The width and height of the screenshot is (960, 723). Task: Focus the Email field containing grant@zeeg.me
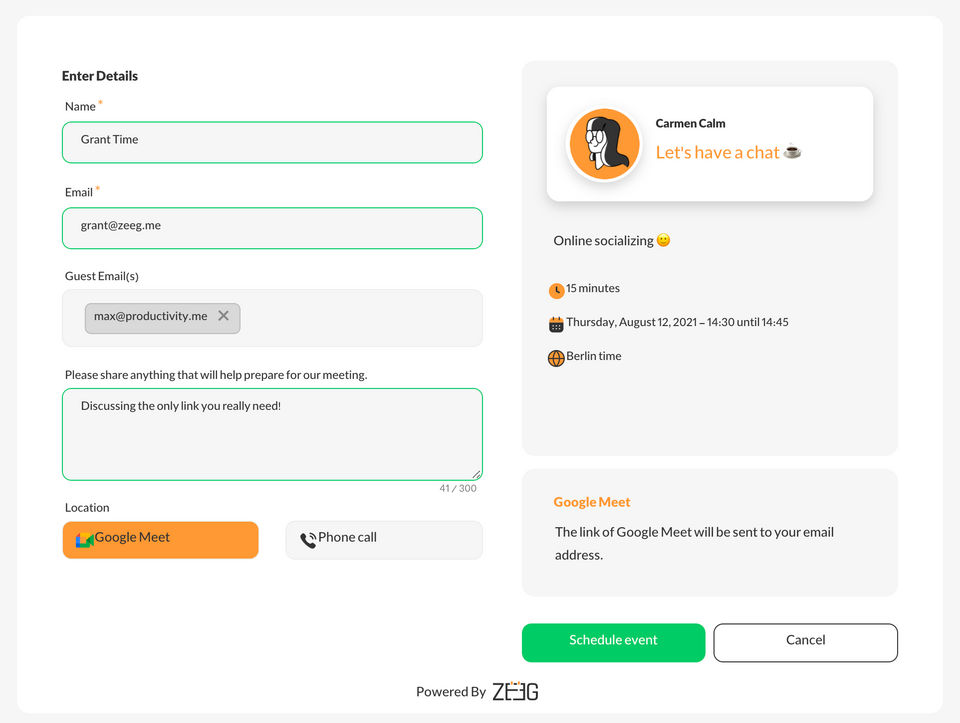[272, 228]
